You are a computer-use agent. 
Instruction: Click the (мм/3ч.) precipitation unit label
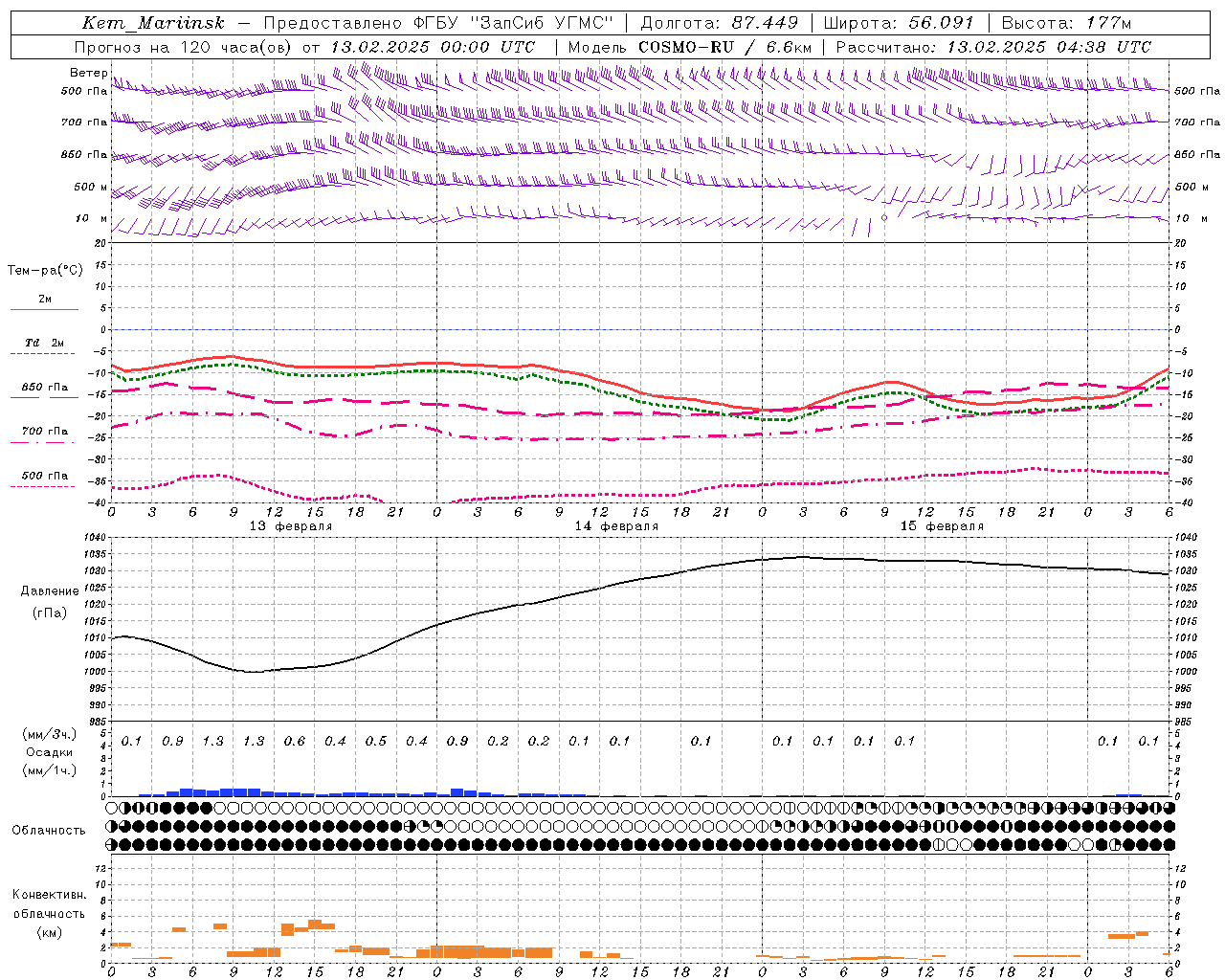click(x=50, y=734)
